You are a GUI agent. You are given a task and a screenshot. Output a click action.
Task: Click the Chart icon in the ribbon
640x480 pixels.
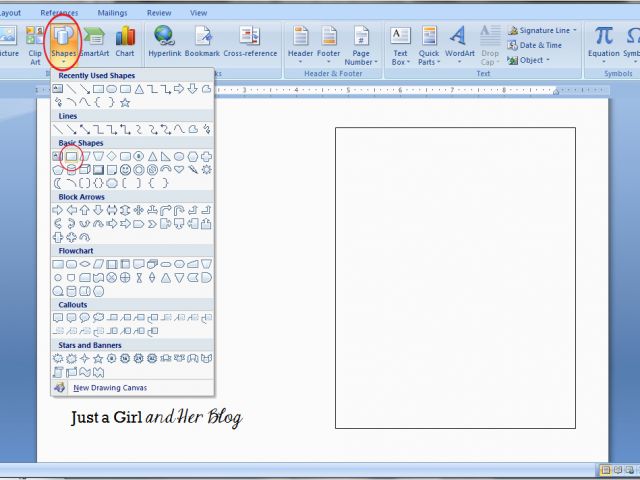point(125,42)
